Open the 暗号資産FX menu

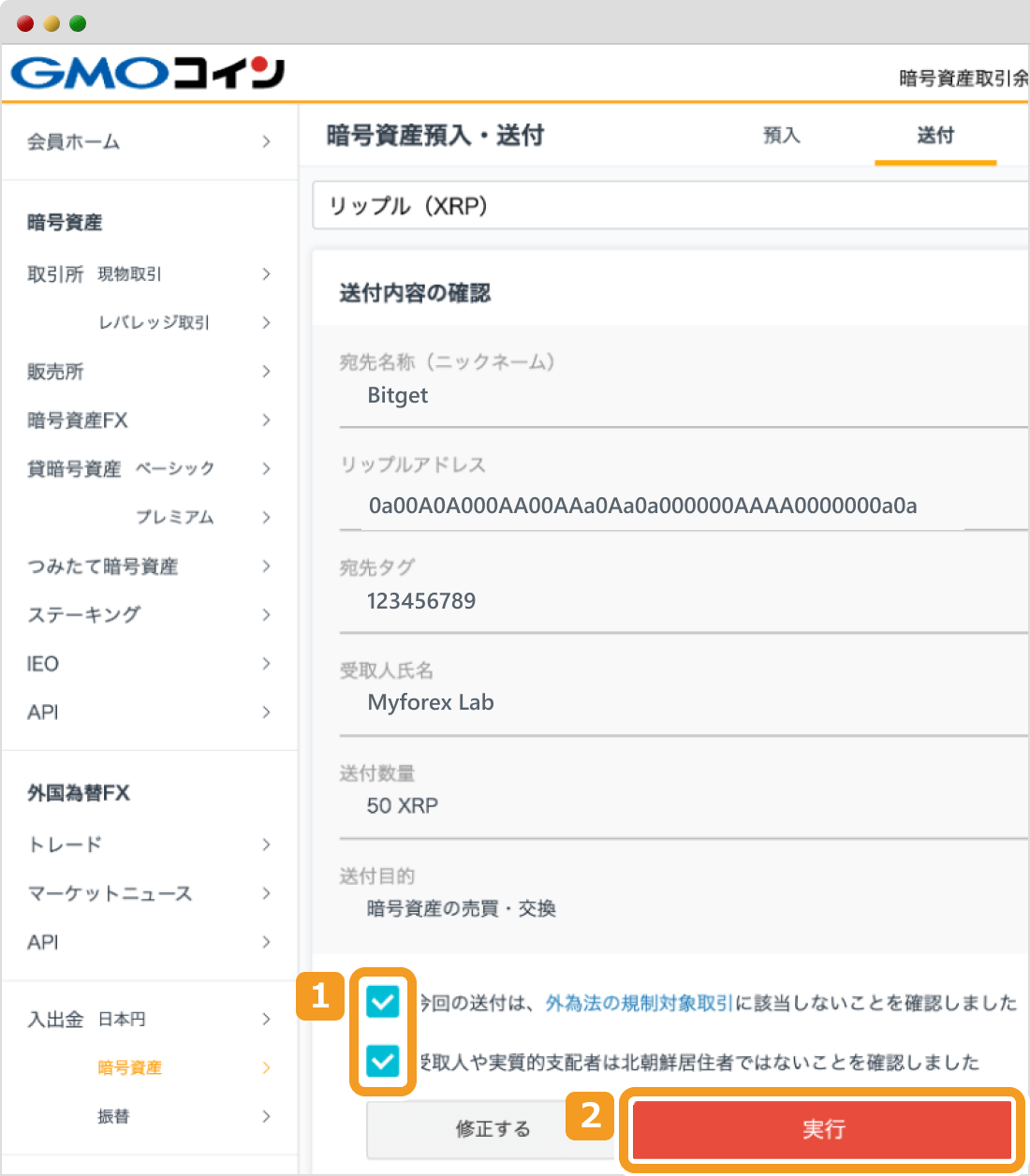(75, 420)
